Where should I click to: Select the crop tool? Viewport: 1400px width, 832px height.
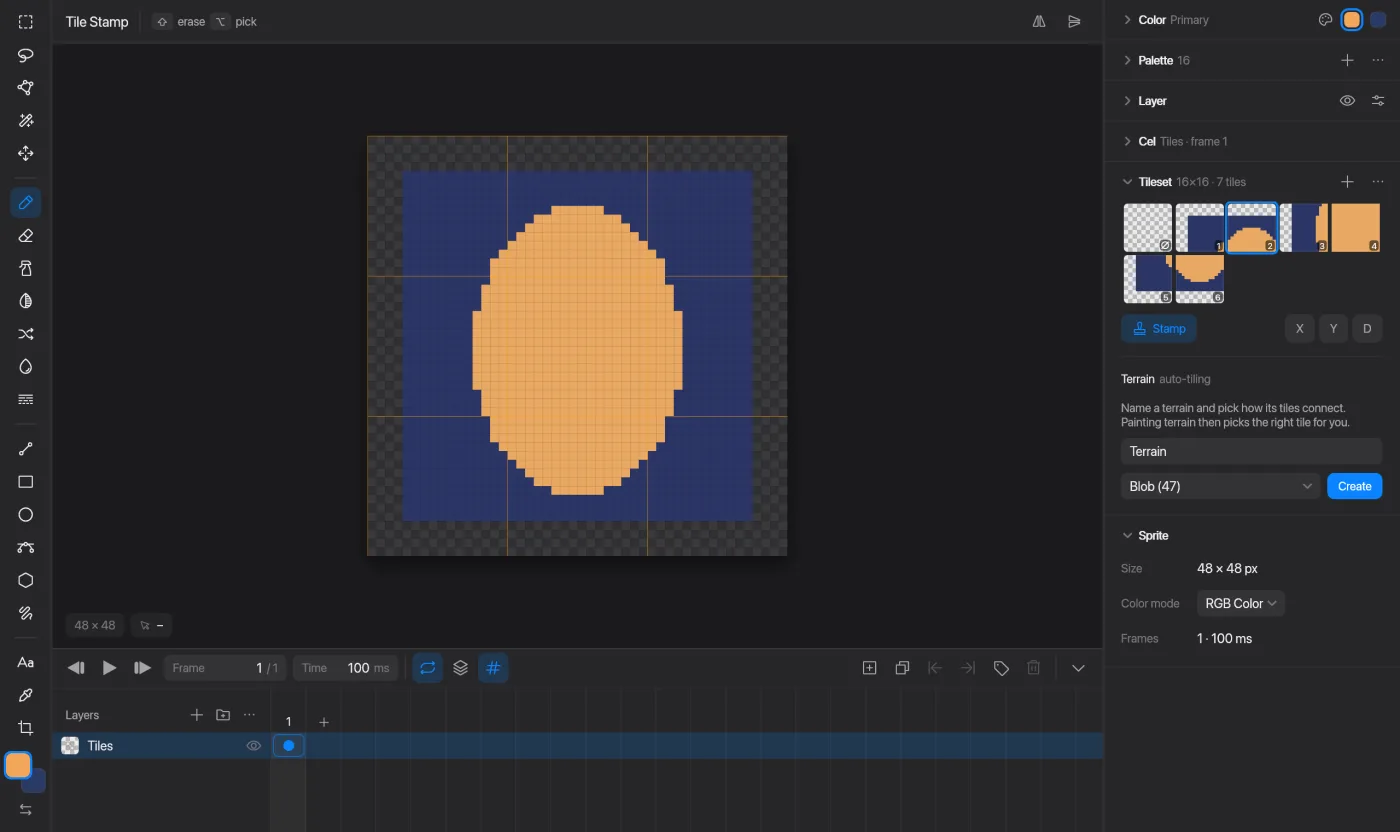26,728
